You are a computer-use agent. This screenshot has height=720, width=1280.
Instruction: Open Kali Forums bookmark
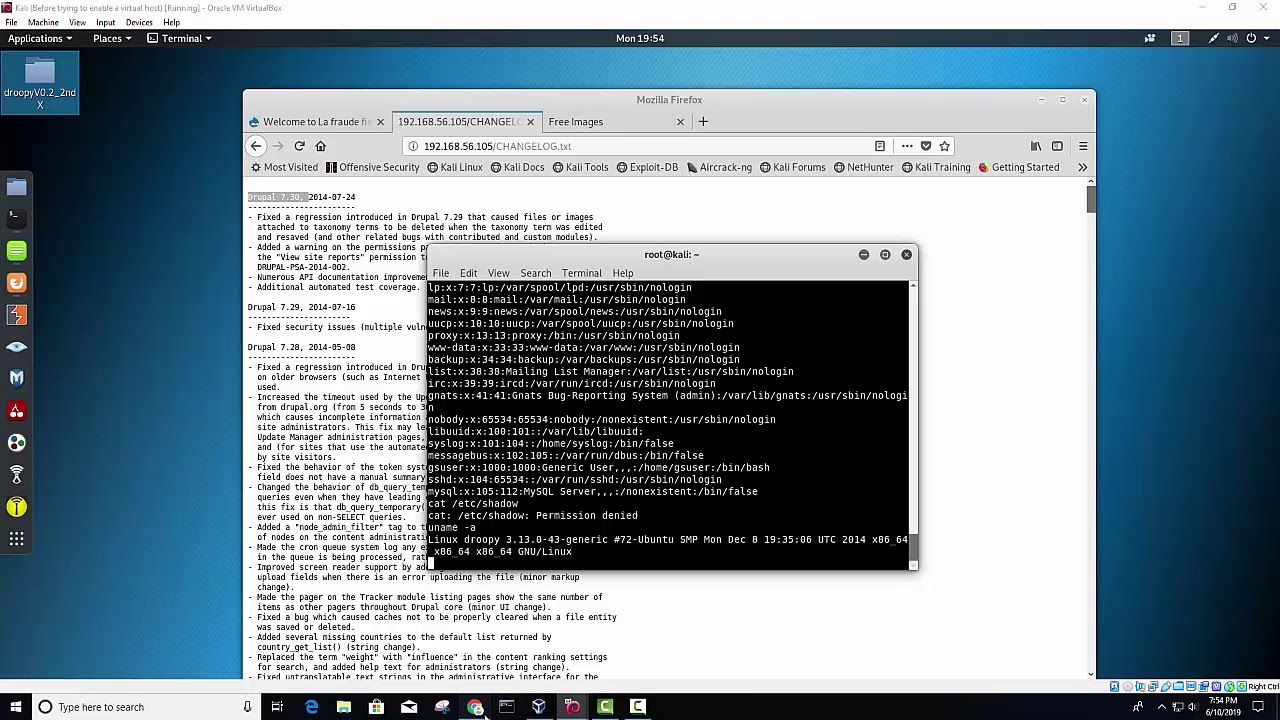click(792, 167)
